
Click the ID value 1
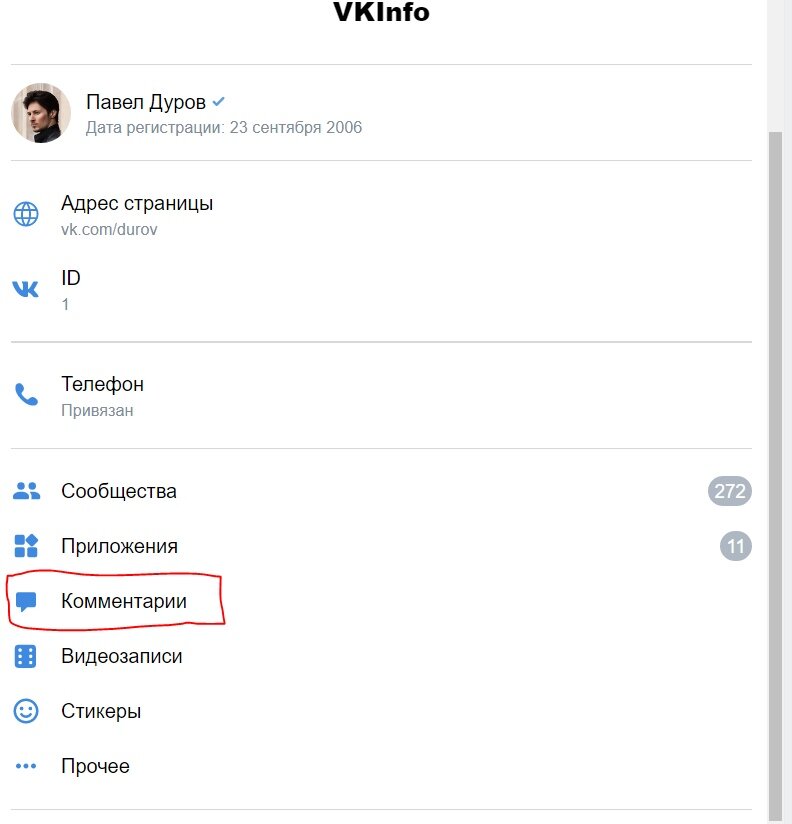coord(65,304)
